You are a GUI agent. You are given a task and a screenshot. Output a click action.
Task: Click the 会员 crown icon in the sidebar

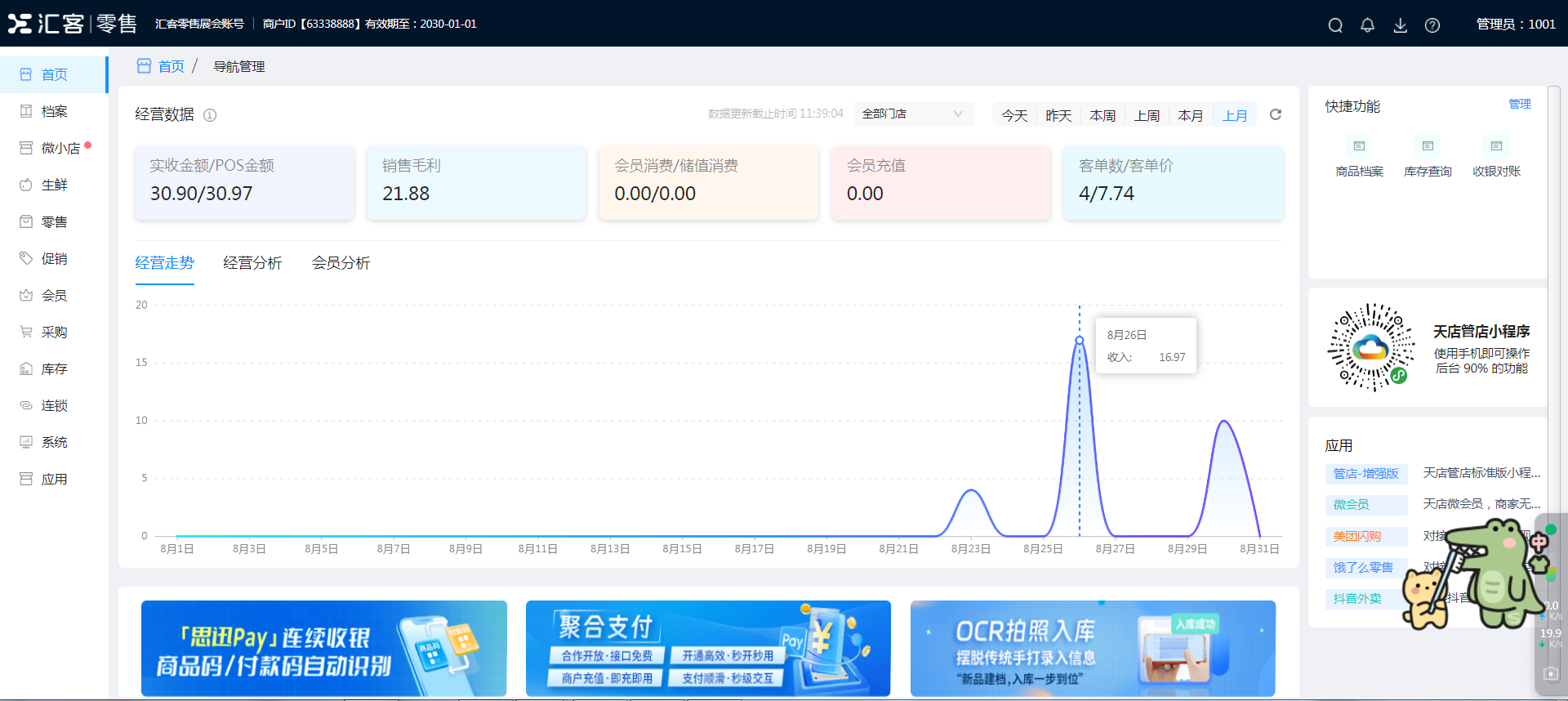(x=25, y=295)
